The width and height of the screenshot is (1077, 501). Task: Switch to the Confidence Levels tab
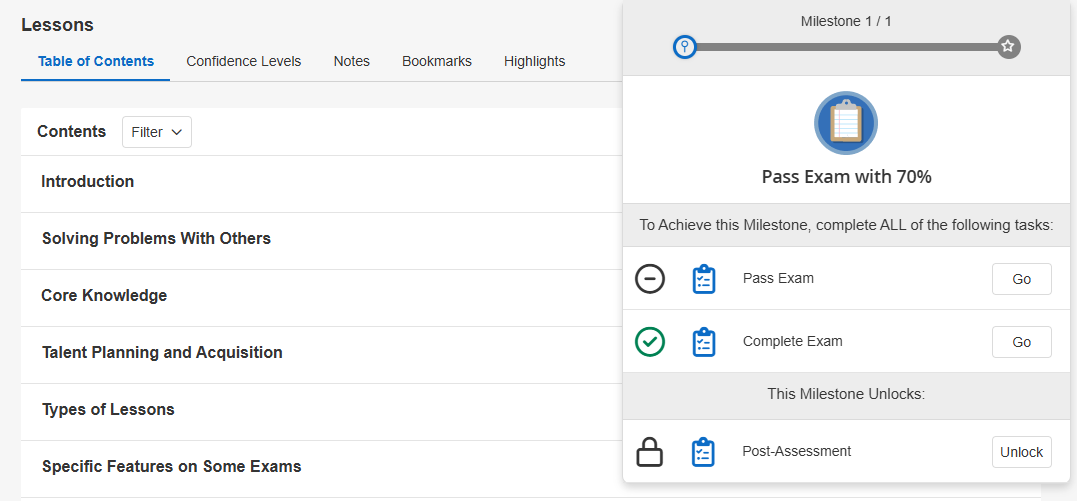tap(243, 61)
